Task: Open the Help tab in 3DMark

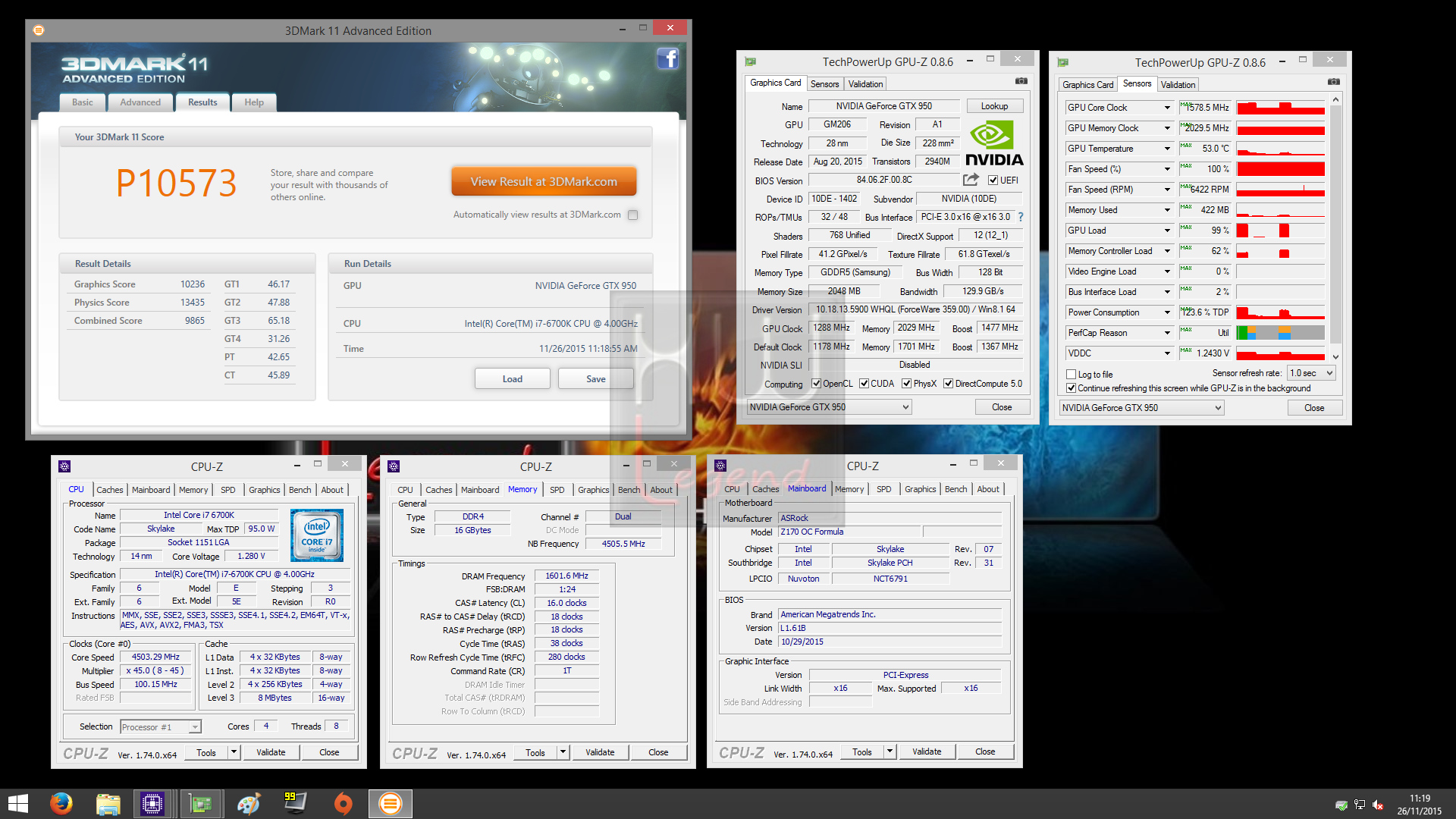Action: point(254,102)
